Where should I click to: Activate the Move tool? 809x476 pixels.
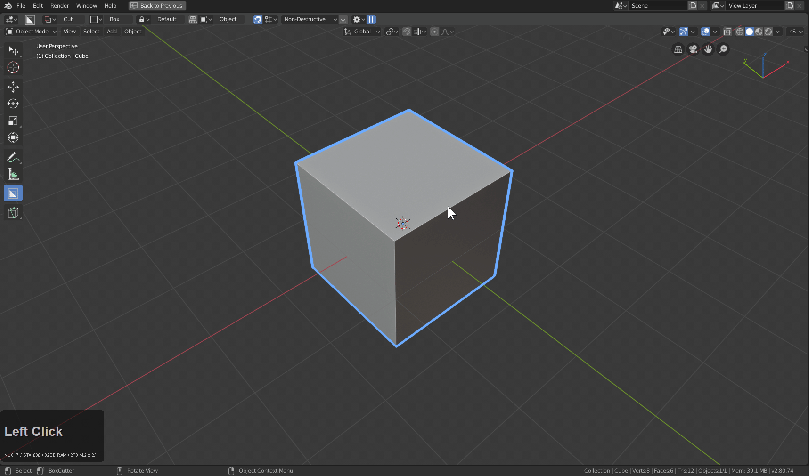pos(13,87)
